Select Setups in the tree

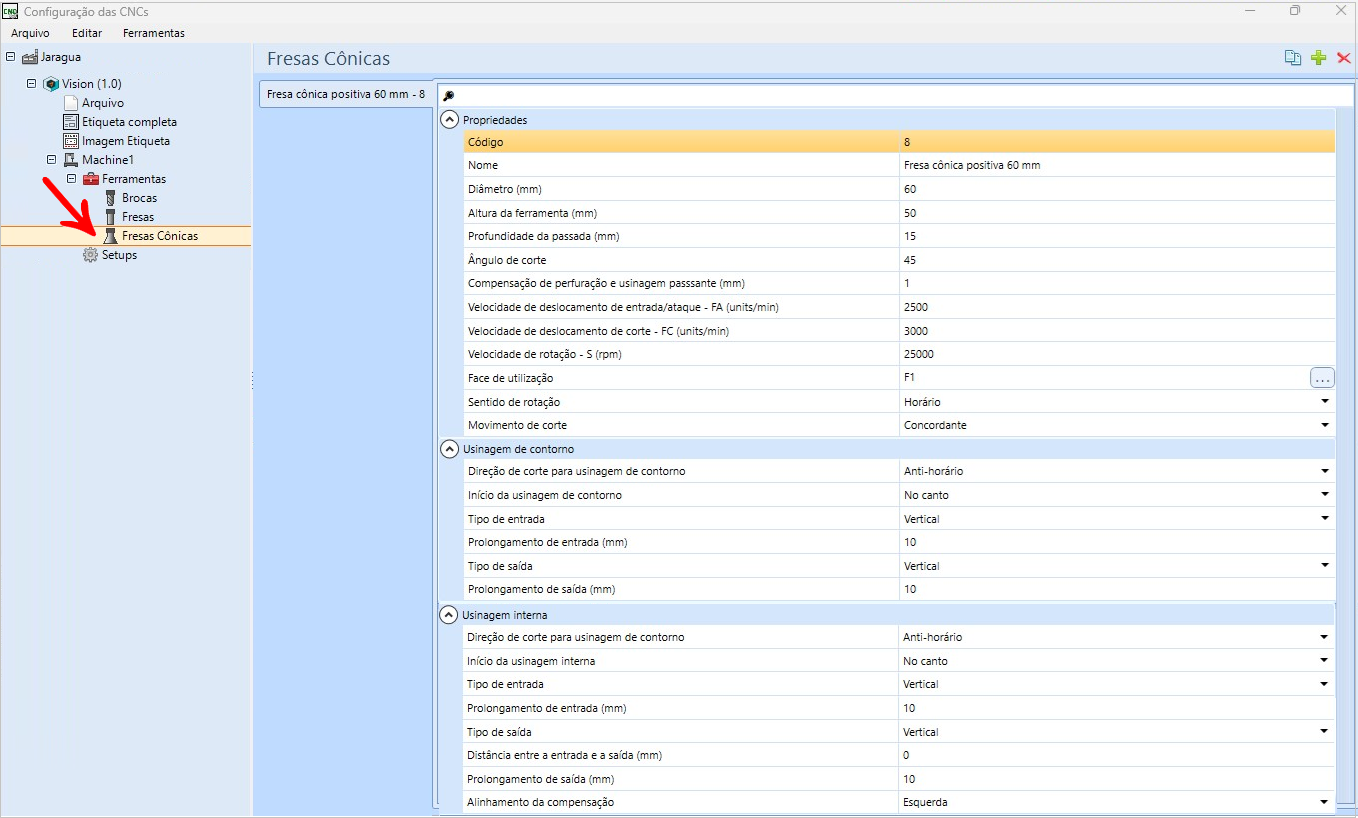pyautogui.click(x=119, y=255)
